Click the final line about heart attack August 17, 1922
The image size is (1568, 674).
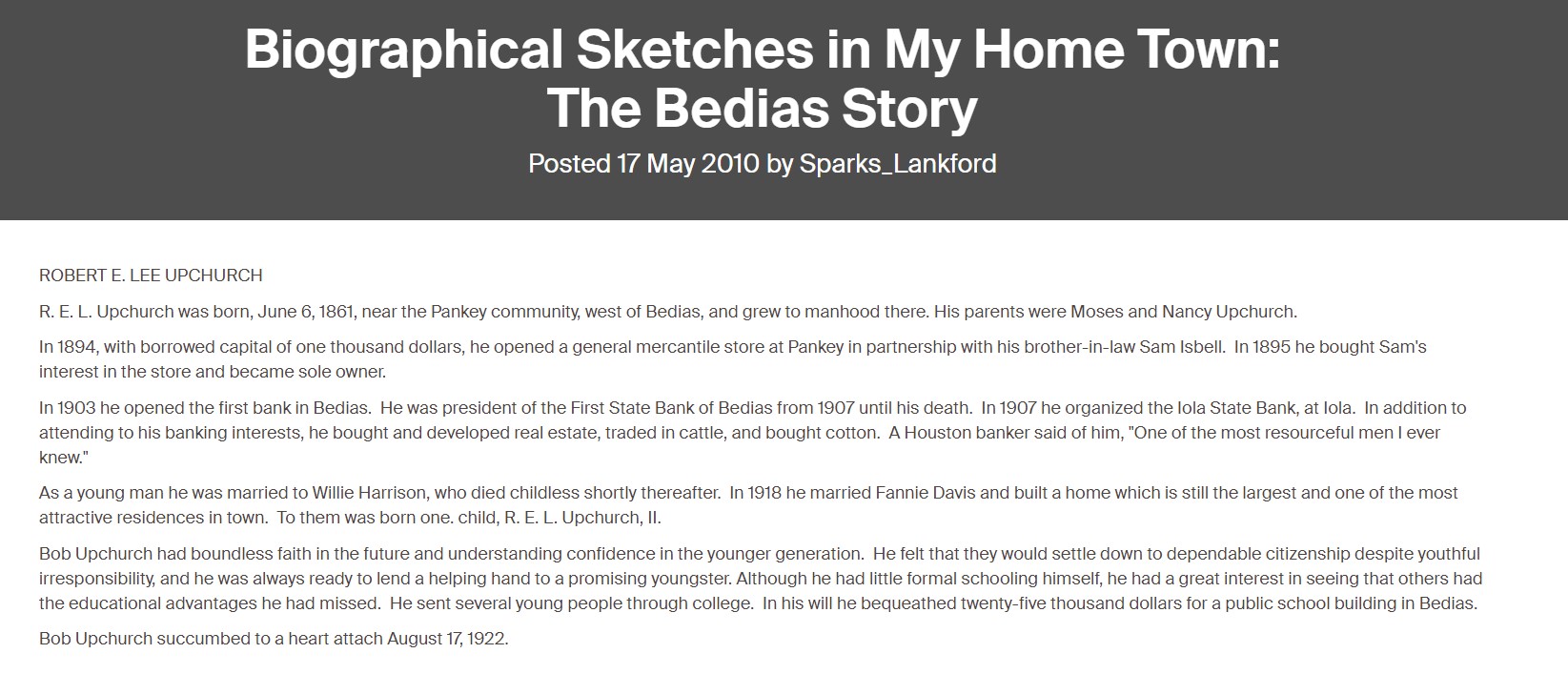(x=274, y=639)
